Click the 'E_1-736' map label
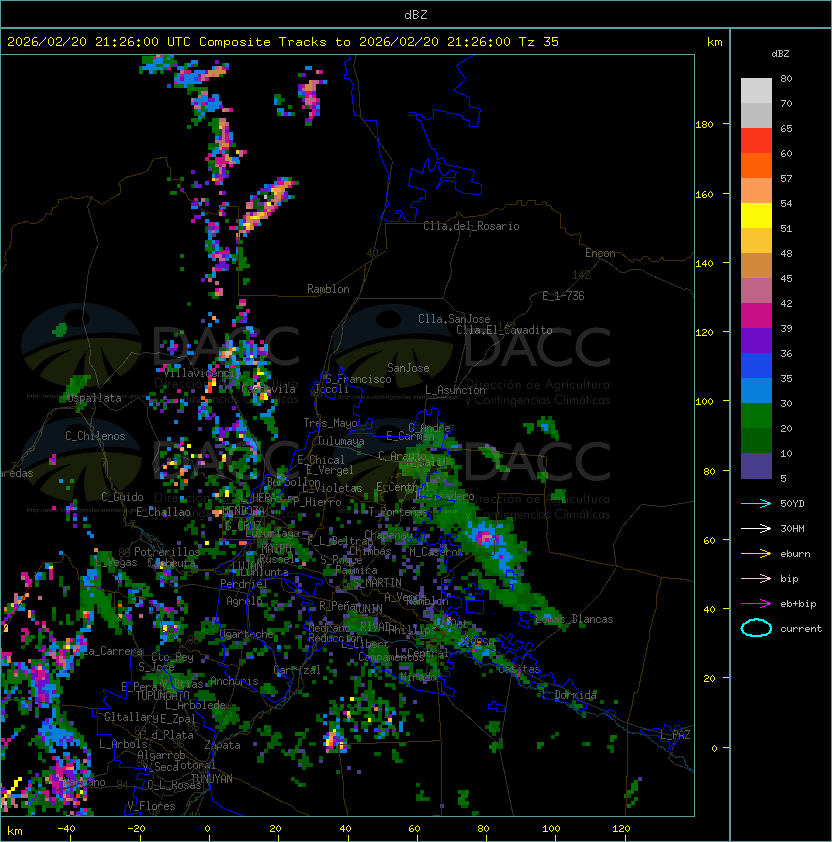This screenshot has height=842, width=832. (563, 296)
